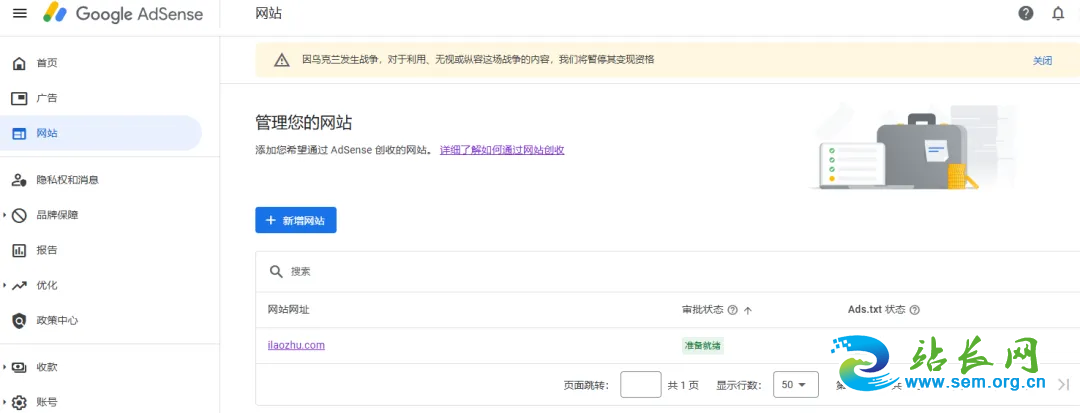1080x413 pixels.
Task: Click the 隐私权和消息 person icon
Action: [x=19, y=180]
